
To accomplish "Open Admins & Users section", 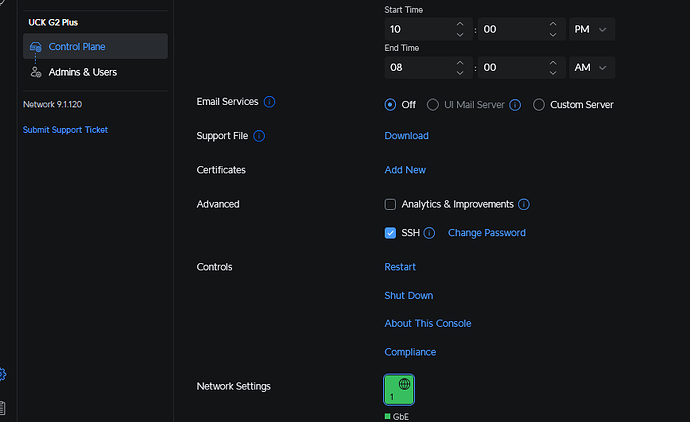I will coord(83,72).
